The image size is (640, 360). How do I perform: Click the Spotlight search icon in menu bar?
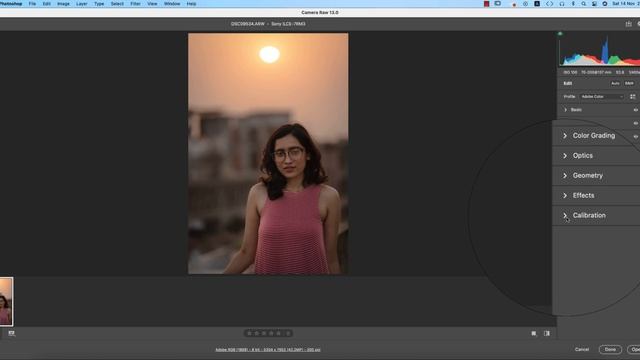584,4
